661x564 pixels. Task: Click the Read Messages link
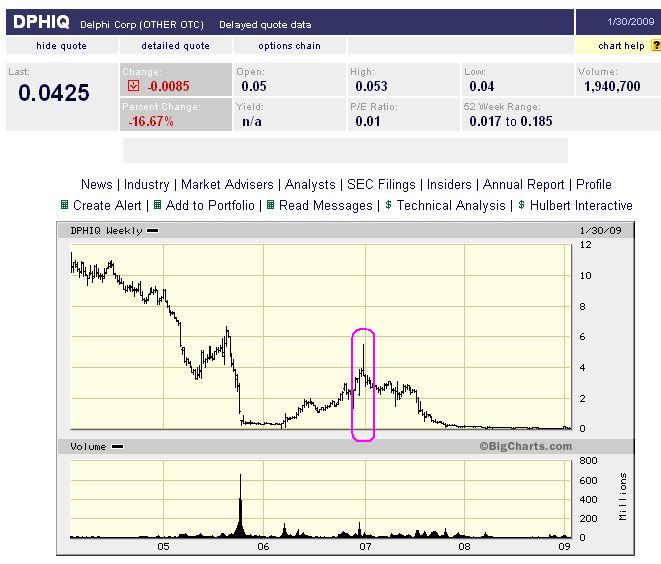point(326,205)
